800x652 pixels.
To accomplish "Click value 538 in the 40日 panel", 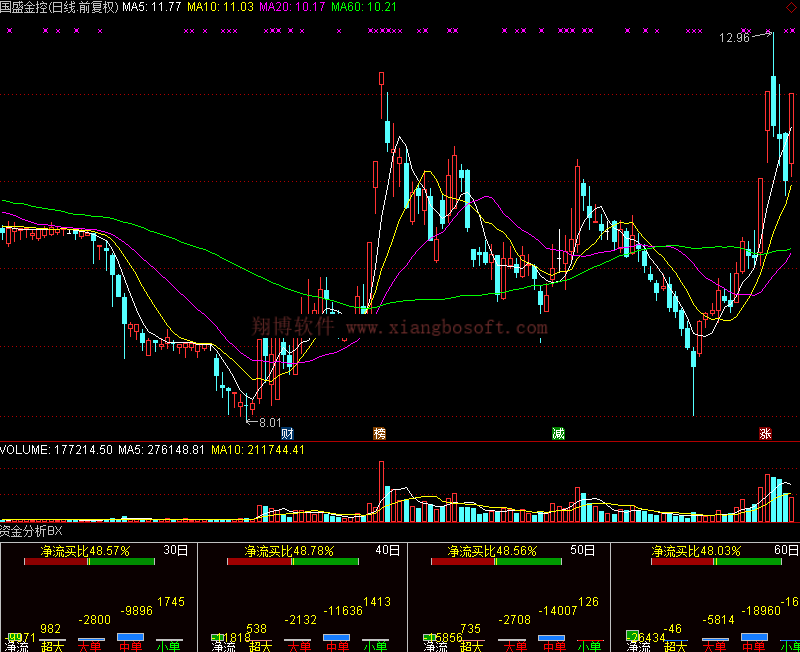I will [257, 629].
